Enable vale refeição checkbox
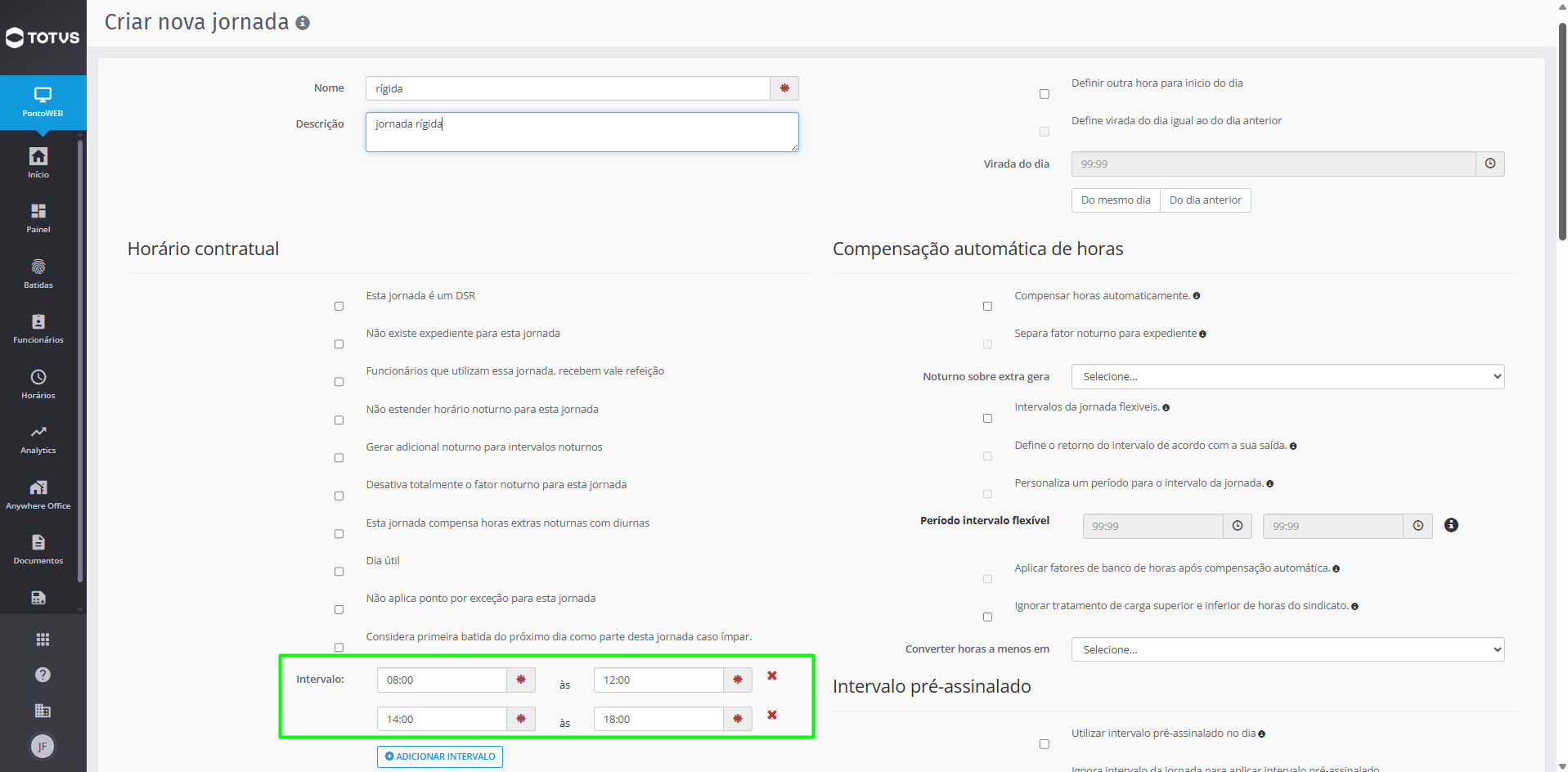Screen dimensions: 1568x772 339,382
